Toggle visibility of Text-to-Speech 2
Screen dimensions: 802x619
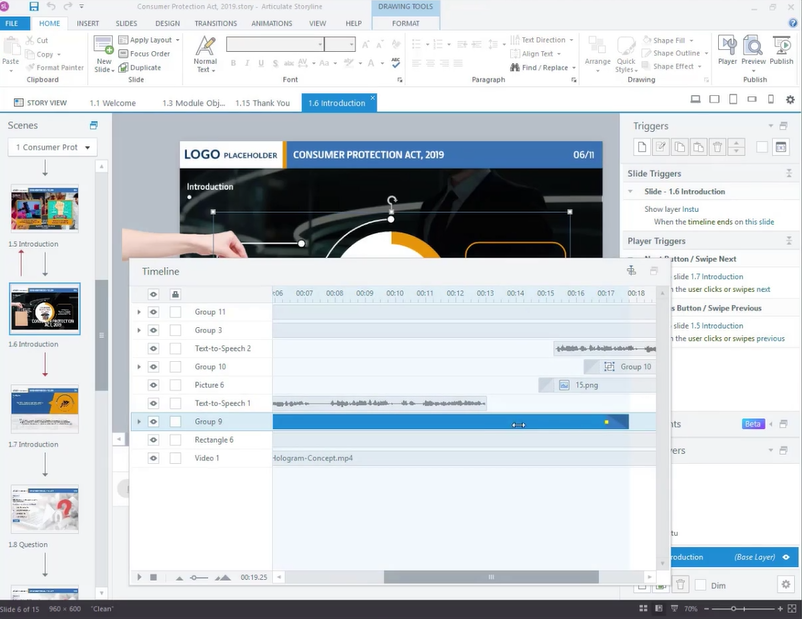point(153,349)
